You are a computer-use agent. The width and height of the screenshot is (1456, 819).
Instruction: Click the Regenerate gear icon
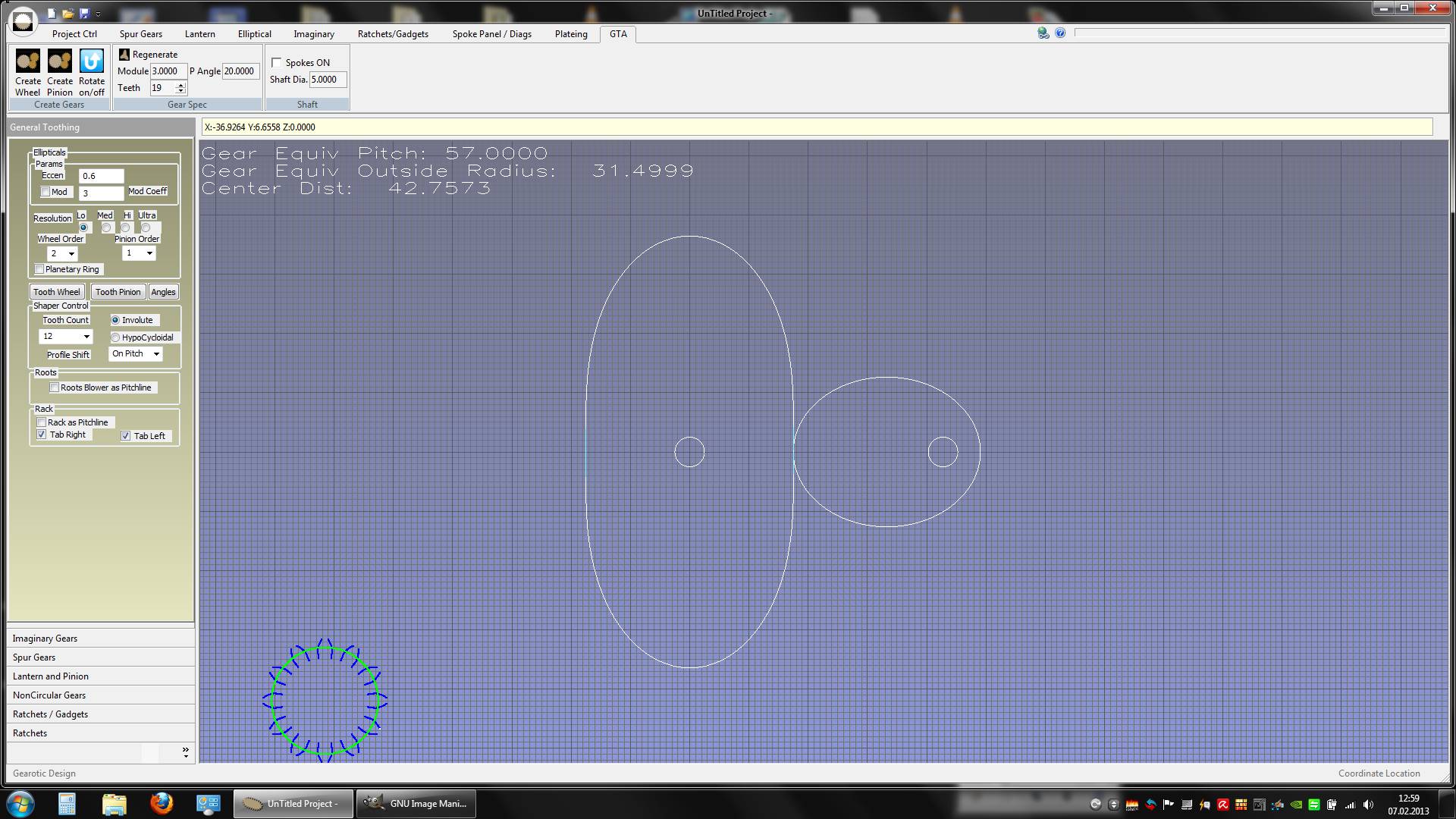pyautogui.click(x=124, y=55)
